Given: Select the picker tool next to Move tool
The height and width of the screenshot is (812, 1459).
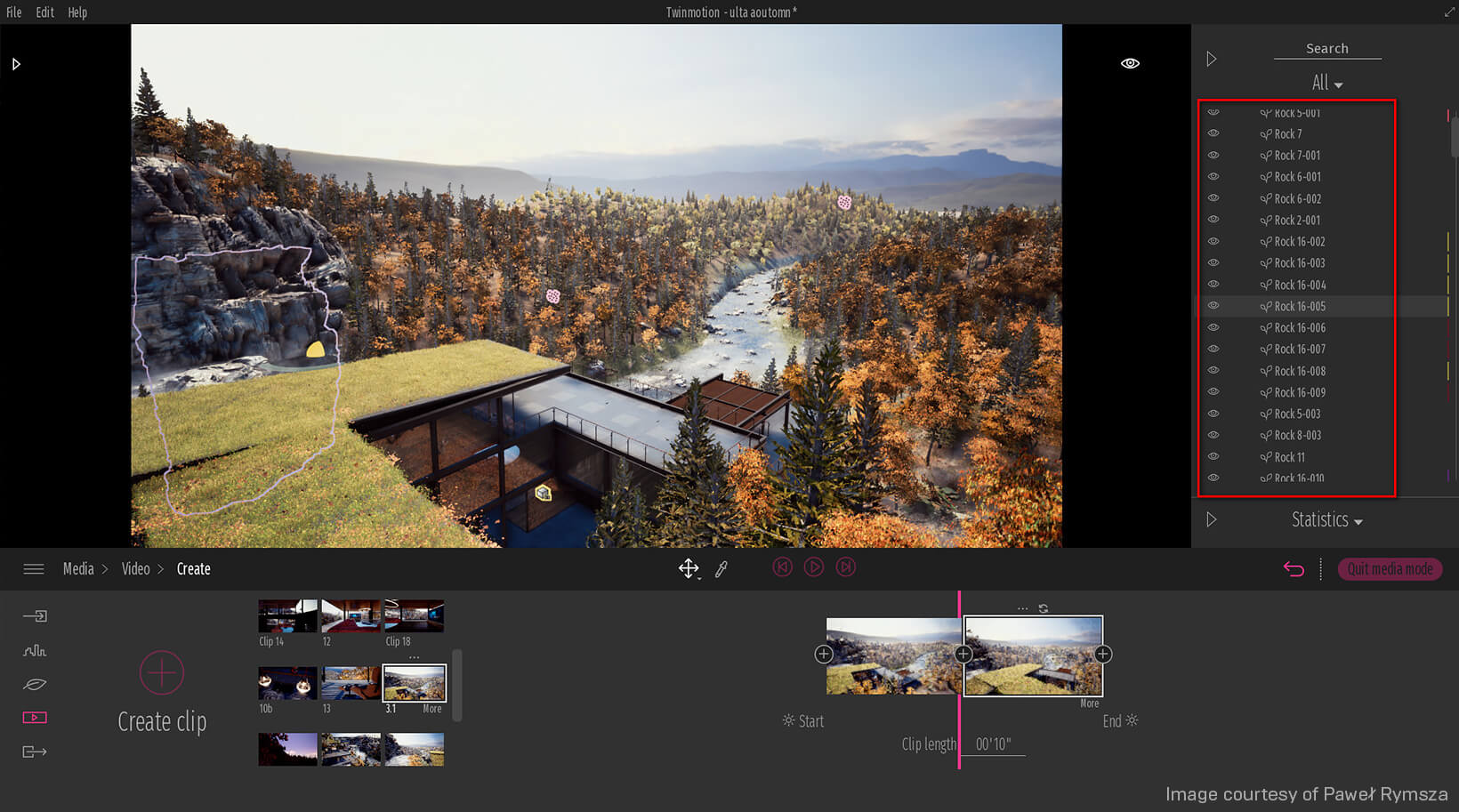Looking at the screenshot, I should [x=722, y=567].
